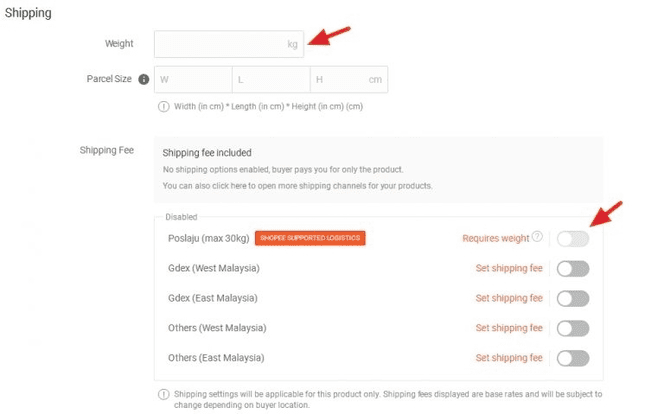The width and height of the screenshot is (664, 414).
Task: Click the info icon before the dimensions hint
Action: tap(163, 106)
